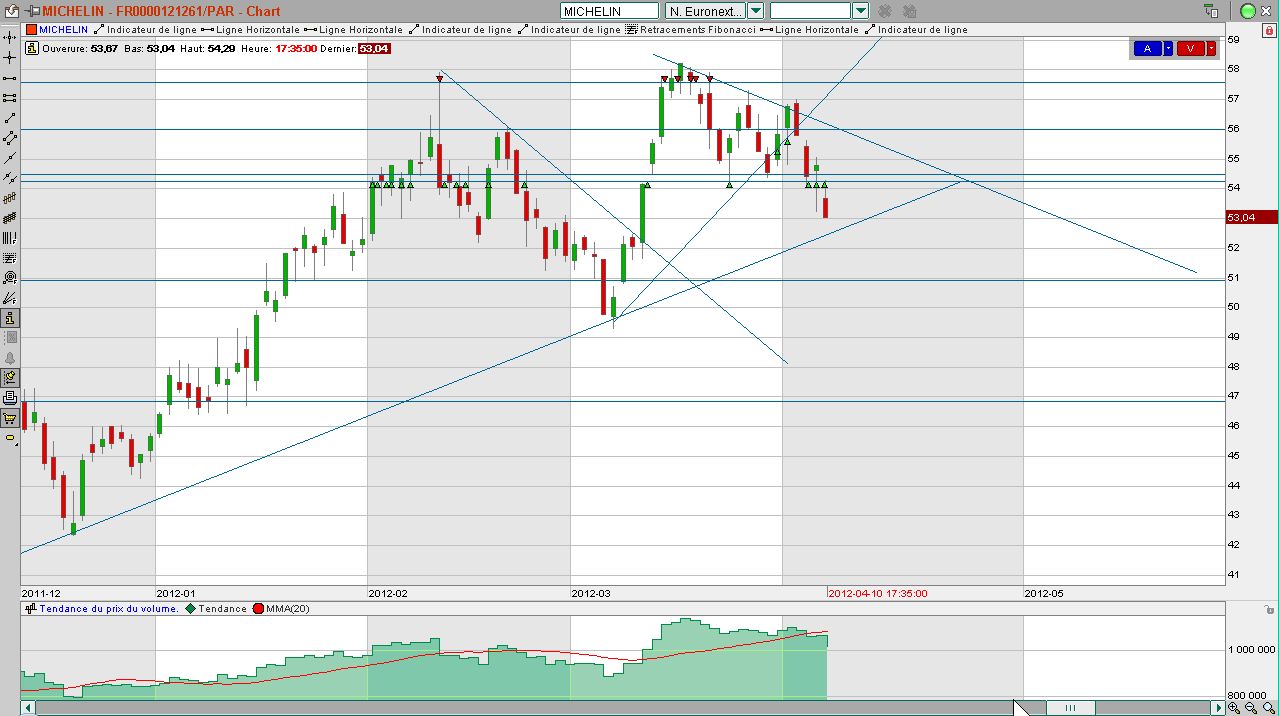Click the yellow info icon beside Ouverture
Screen dimensions: 1279x716
[31, 47]
